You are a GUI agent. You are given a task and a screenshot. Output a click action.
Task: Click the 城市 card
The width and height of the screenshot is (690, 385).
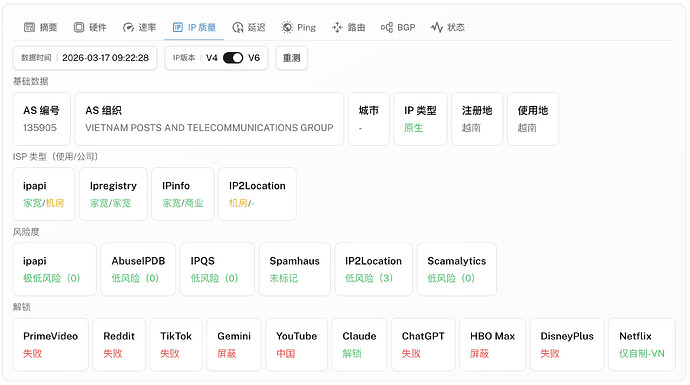(x=369, y=119)
